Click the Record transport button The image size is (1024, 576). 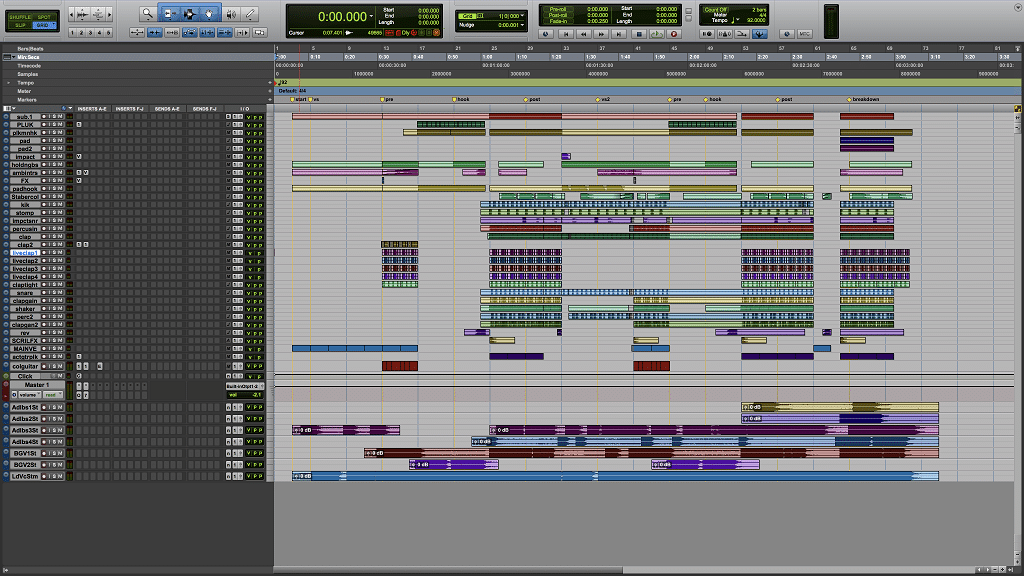pos(674,34)
